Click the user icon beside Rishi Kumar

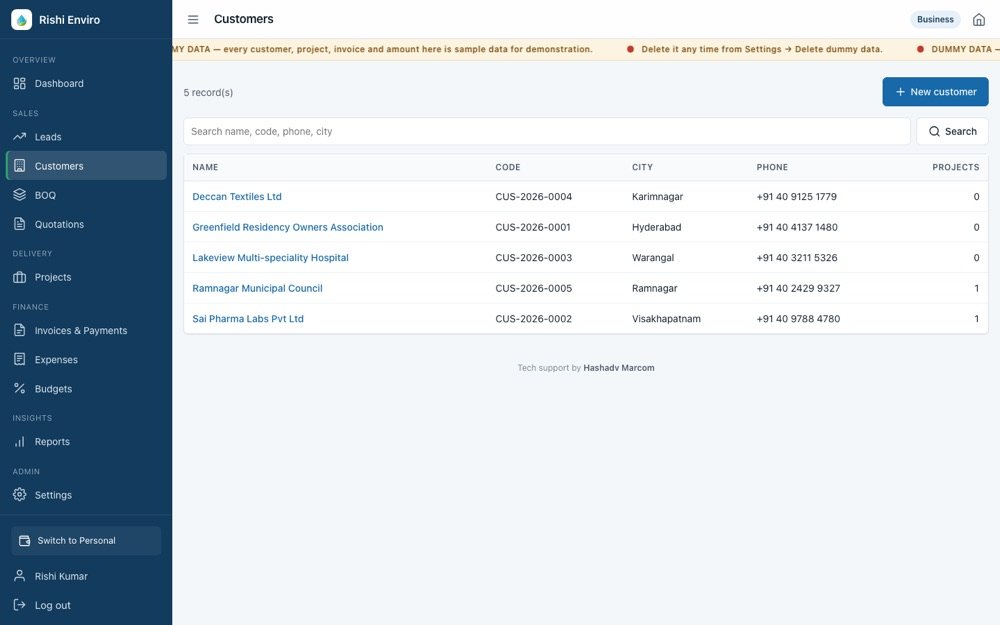point(20,576)
